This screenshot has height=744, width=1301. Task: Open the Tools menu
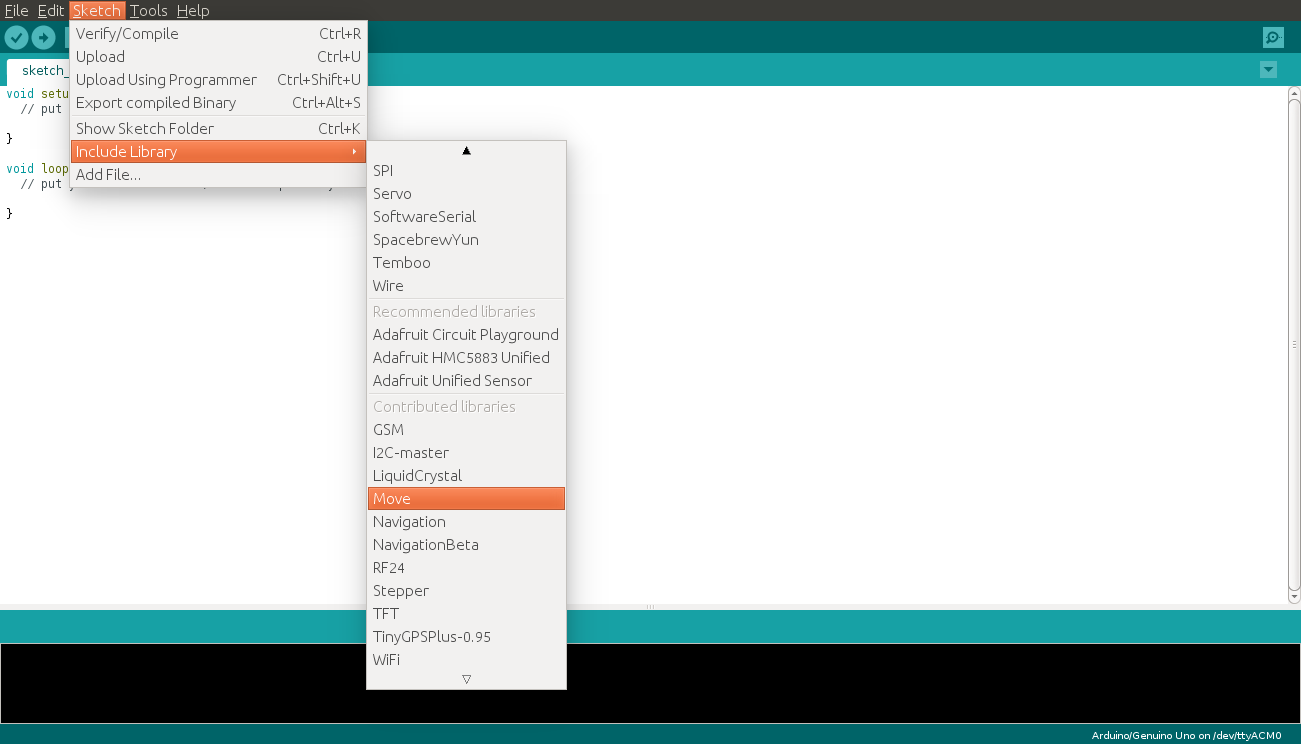(x=148, y=10)
